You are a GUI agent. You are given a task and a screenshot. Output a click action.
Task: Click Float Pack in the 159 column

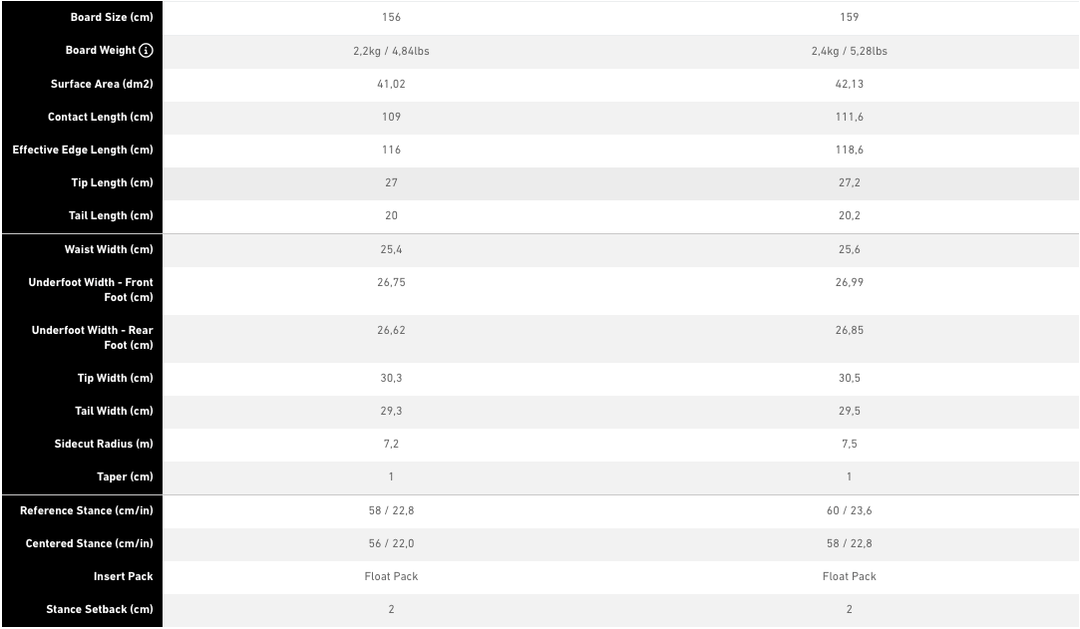[x=849, y=577]
